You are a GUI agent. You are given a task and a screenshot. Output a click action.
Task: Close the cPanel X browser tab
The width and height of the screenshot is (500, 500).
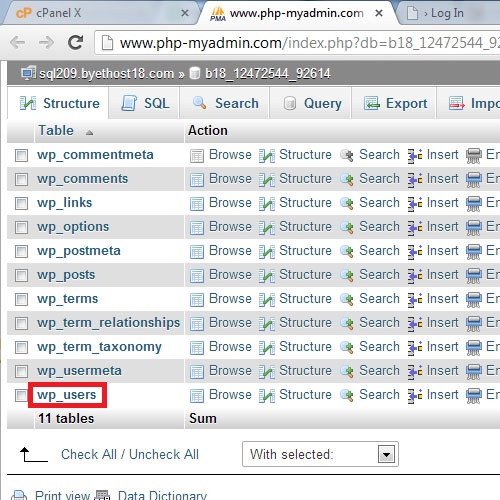pos(185,13)
